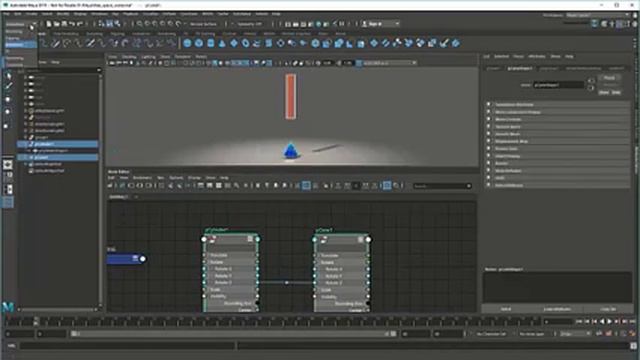Pick the Select tool in the toolbox
640x360 pixels.
tap(8, 76)
